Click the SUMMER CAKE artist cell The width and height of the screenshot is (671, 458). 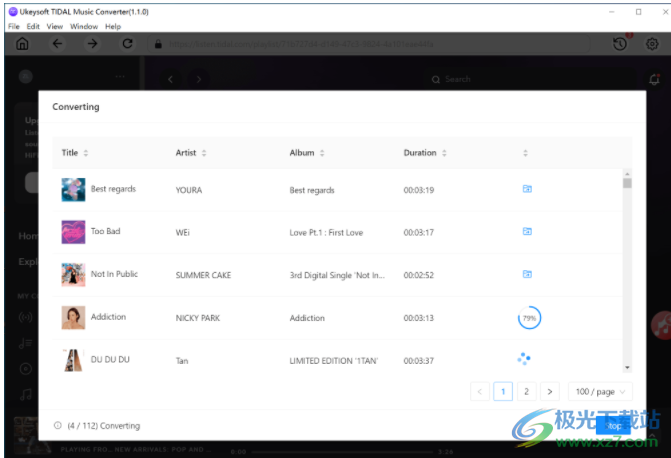click(203, 275)
